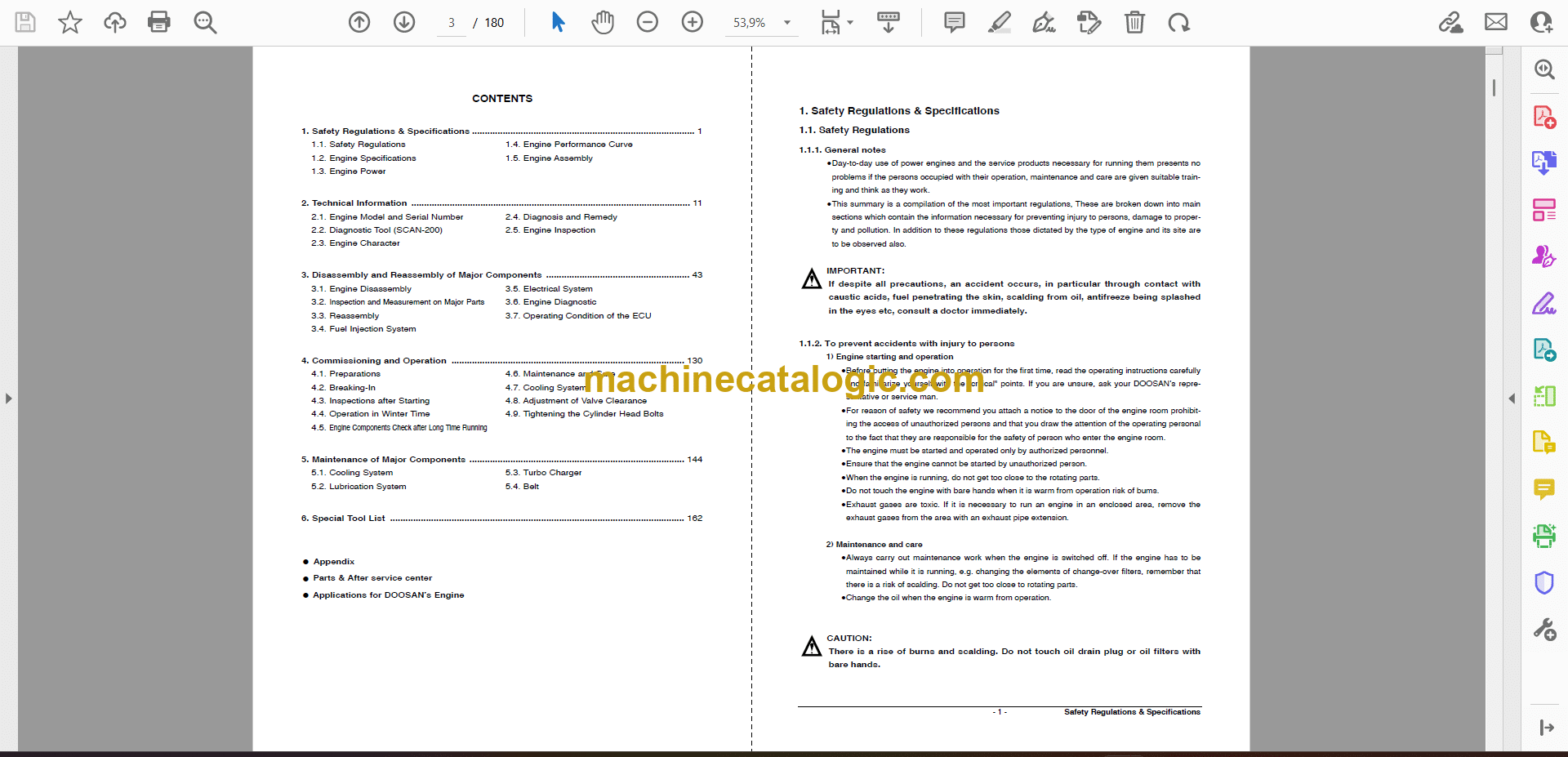This screenshot has height=757, width=1568.
Task: Activate the hand pan tool
Action: tap(603, 22)
